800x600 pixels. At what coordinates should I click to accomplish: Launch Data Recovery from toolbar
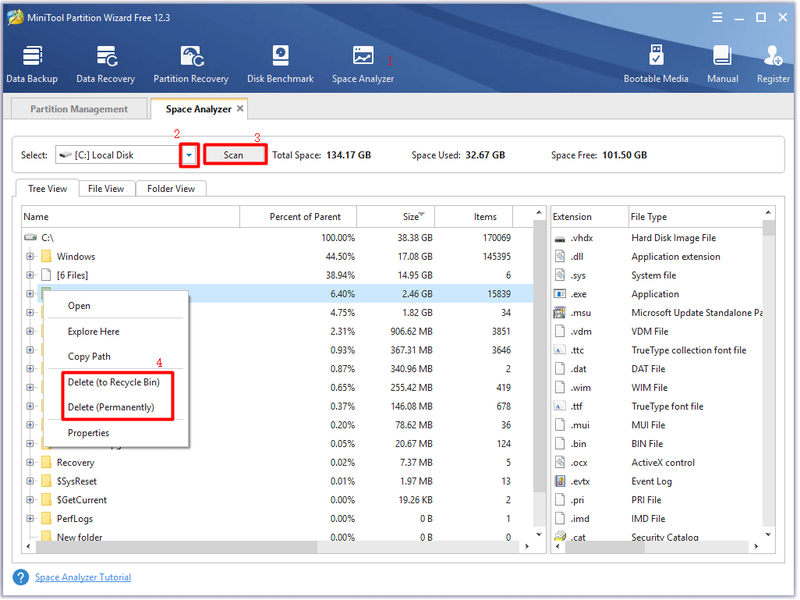coord(106,64)
